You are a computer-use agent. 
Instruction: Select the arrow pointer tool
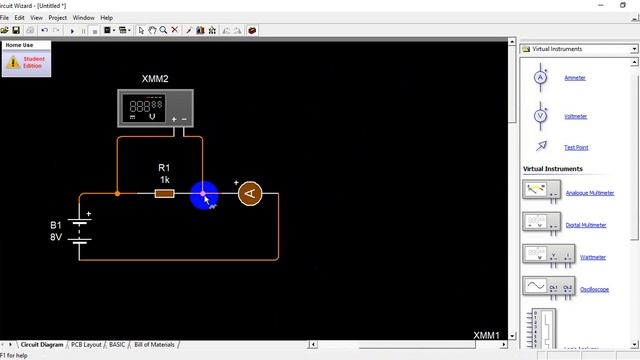[x=141, y=30]
